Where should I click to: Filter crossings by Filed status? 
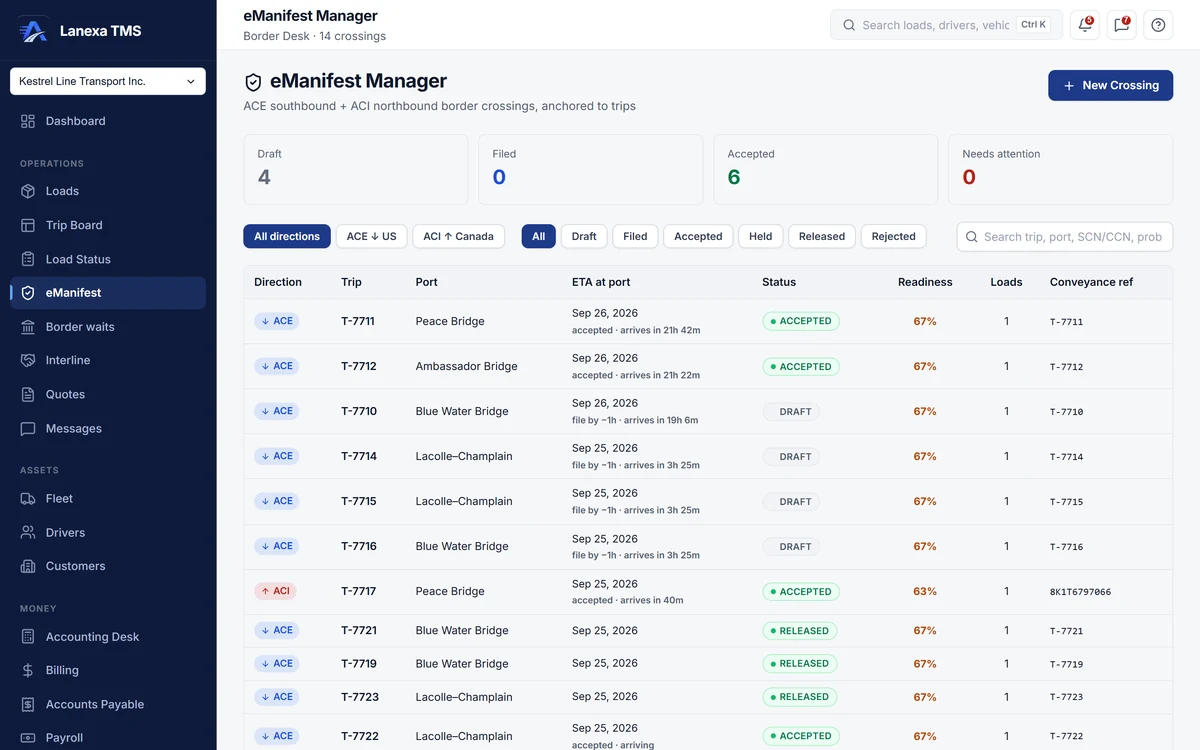coord(635,236)
